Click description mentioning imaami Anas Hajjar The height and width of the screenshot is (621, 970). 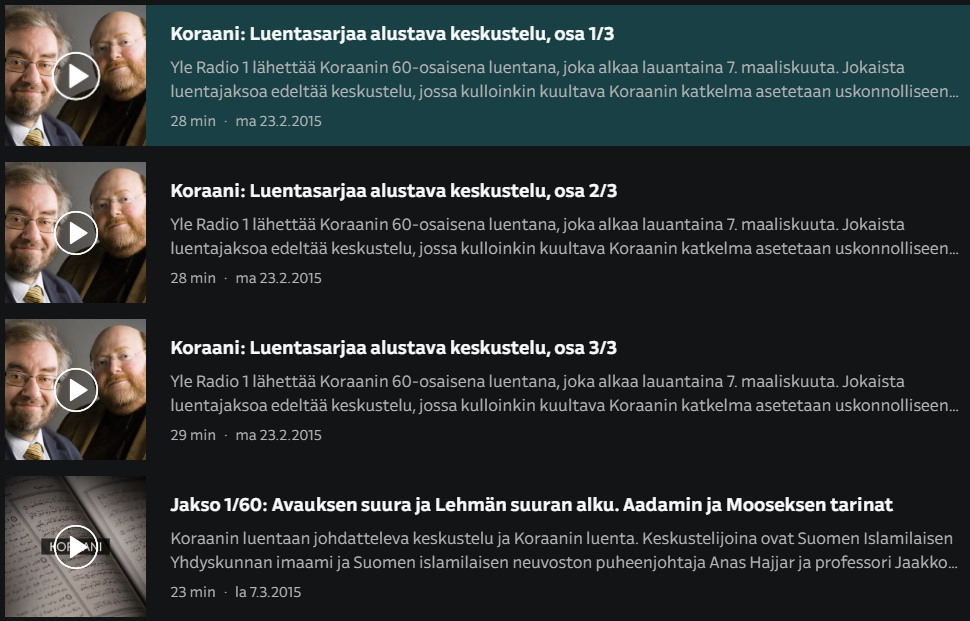(564, 550)
